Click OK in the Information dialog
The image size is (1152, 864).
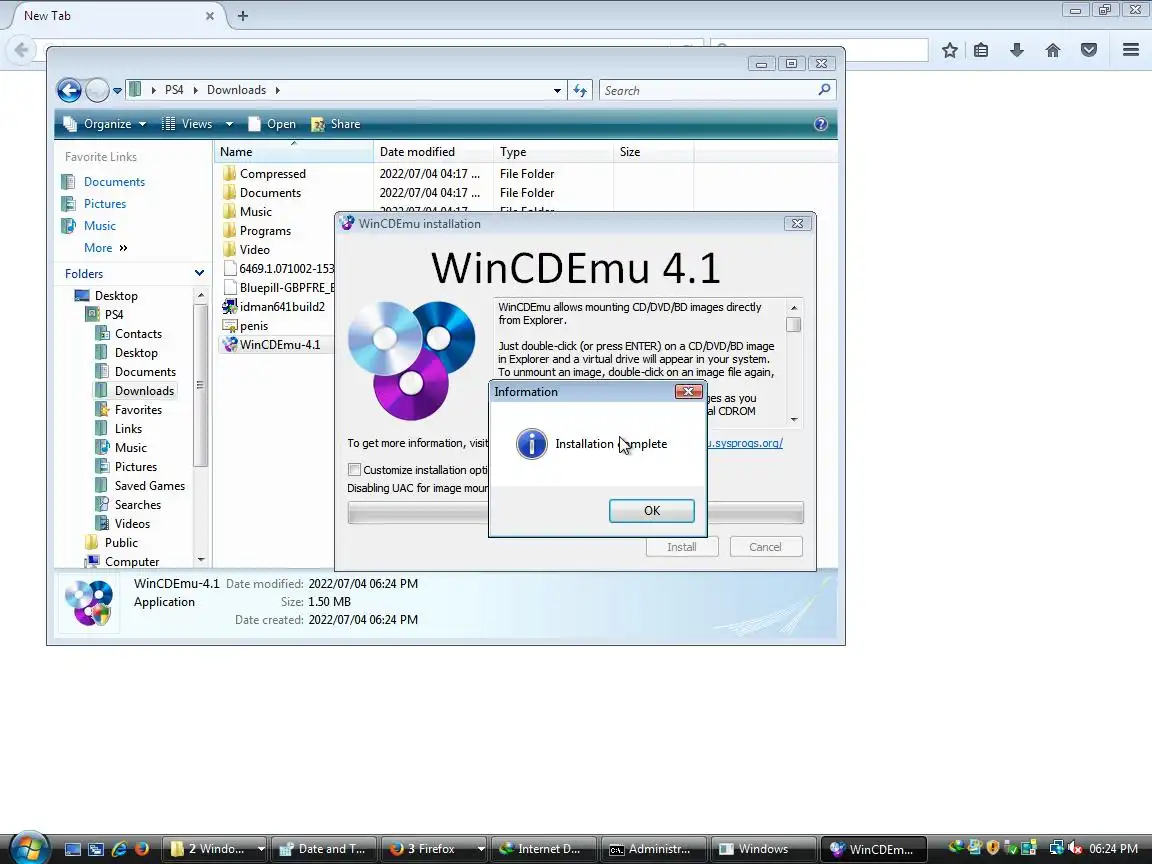pyautogui.click(x=652, y=511)
